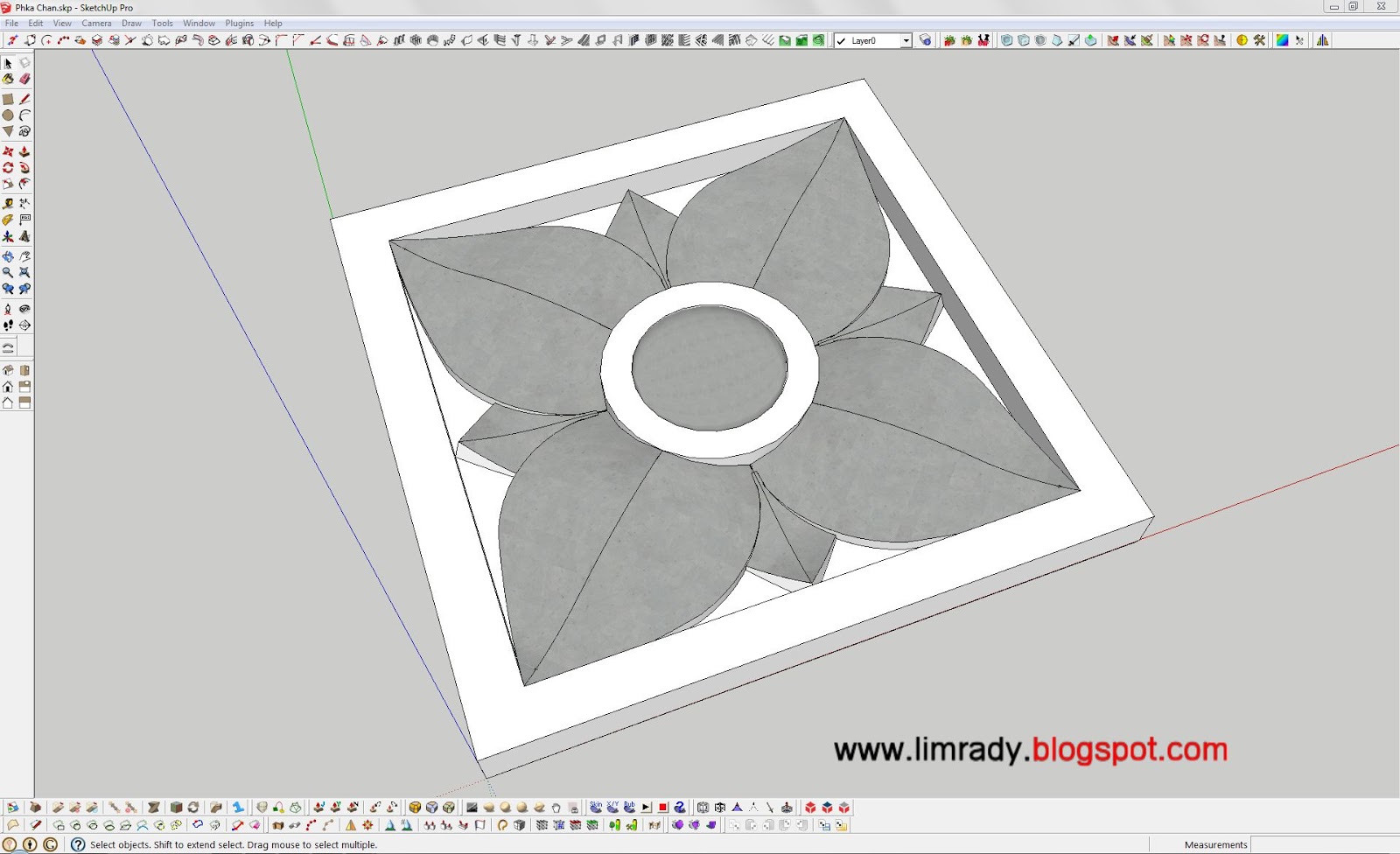
Task: Click the Select tool arrow
Action: tap(8, 63)
